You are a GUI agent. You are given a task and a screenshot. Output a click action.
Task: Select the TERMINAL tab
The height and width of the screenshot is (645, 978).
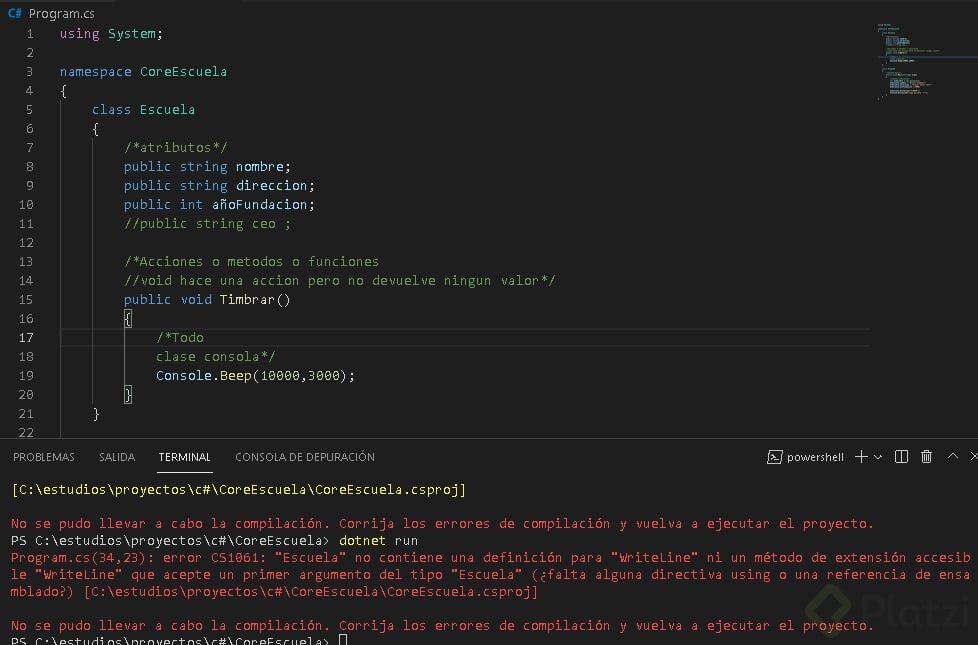tap(184, 457)
